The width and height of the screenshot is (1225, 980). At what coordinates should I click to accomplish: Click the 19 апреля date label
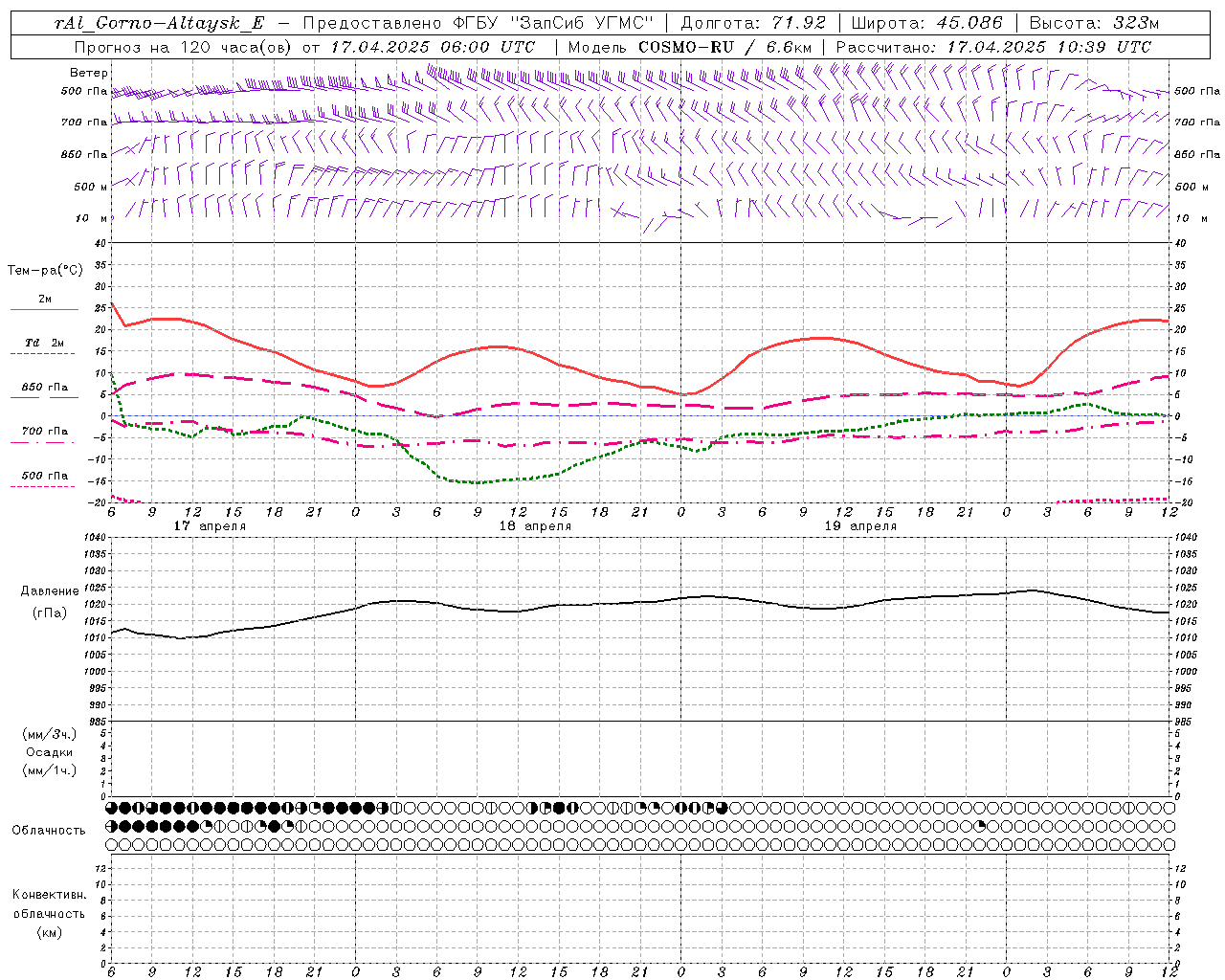pos(860,526)
